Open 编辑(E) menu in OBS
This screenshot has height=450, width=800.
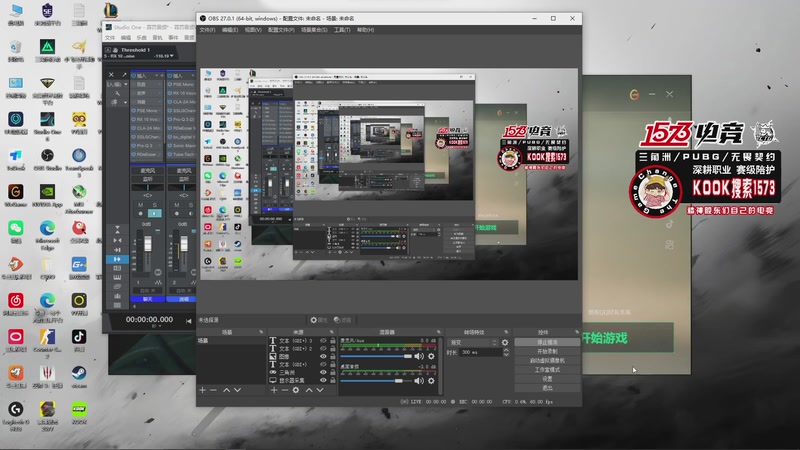[x=230, y=30]
